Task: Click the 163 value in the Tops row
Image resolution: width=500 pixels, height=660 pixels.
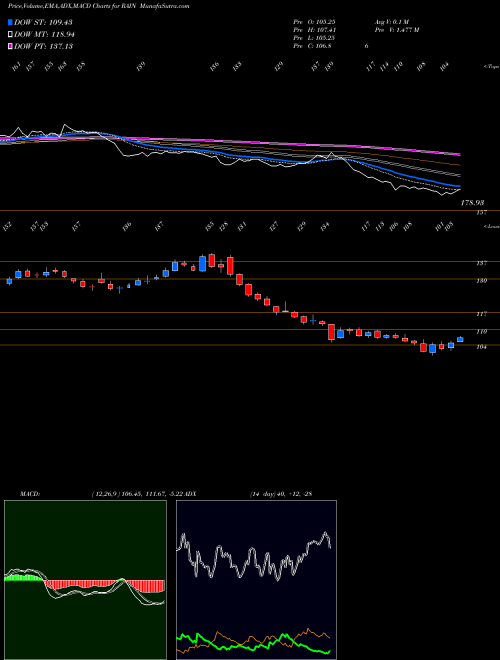Action: click(x=63, y=67)
